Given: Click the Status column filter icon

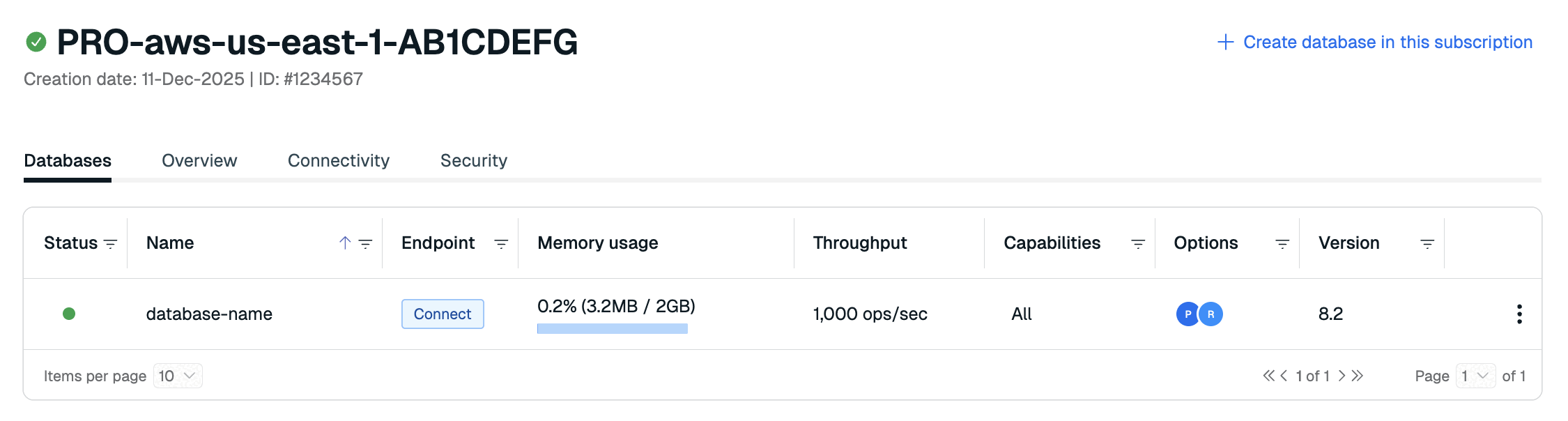Looking at the screenshot, I should [110, 244].
